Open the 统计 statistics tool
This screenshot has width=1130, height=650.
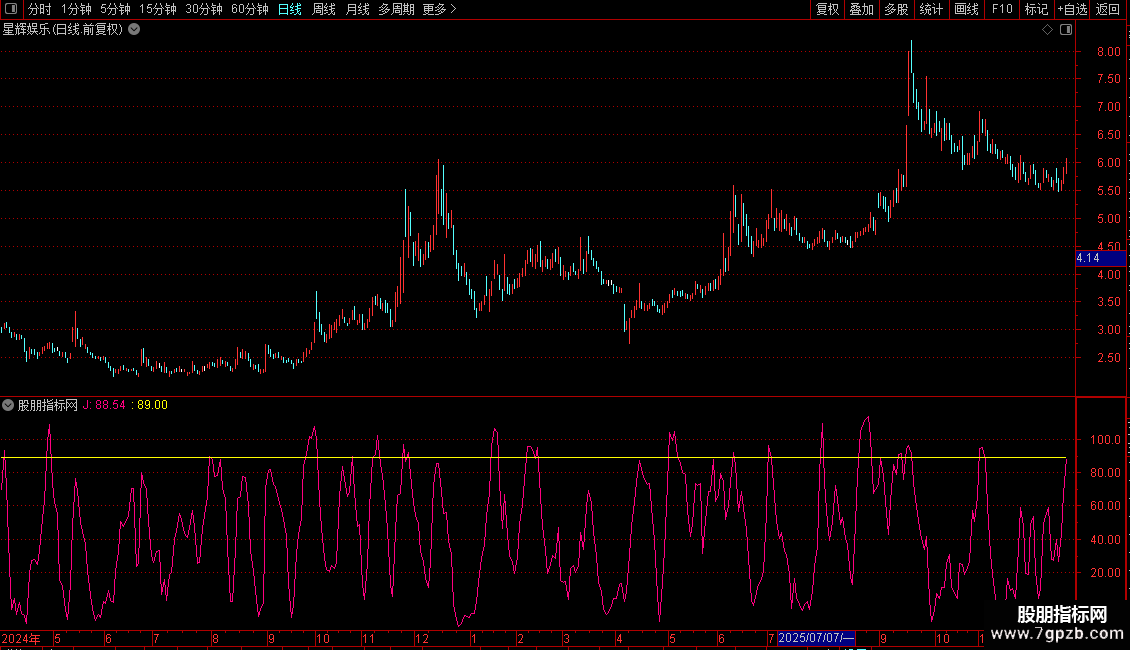931,9
